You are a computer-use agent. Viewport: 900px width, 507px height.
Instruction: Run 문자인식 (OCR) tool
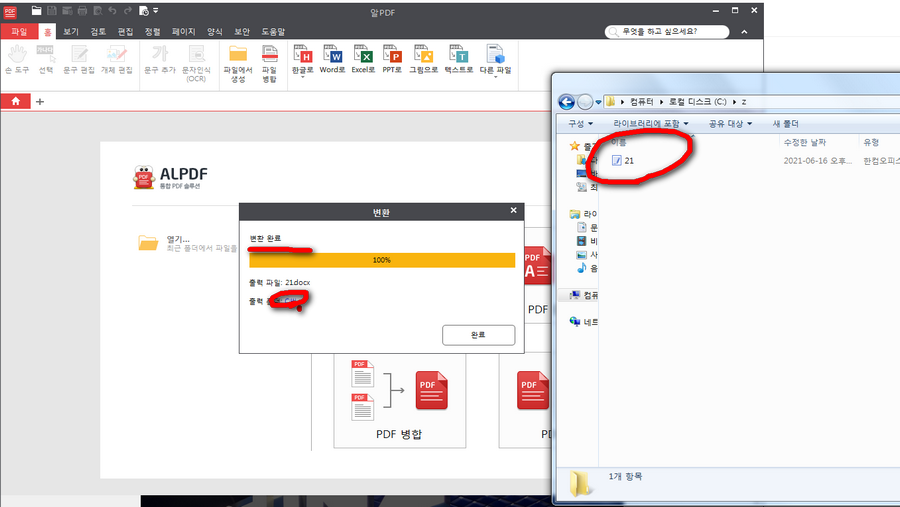(196, 63)
